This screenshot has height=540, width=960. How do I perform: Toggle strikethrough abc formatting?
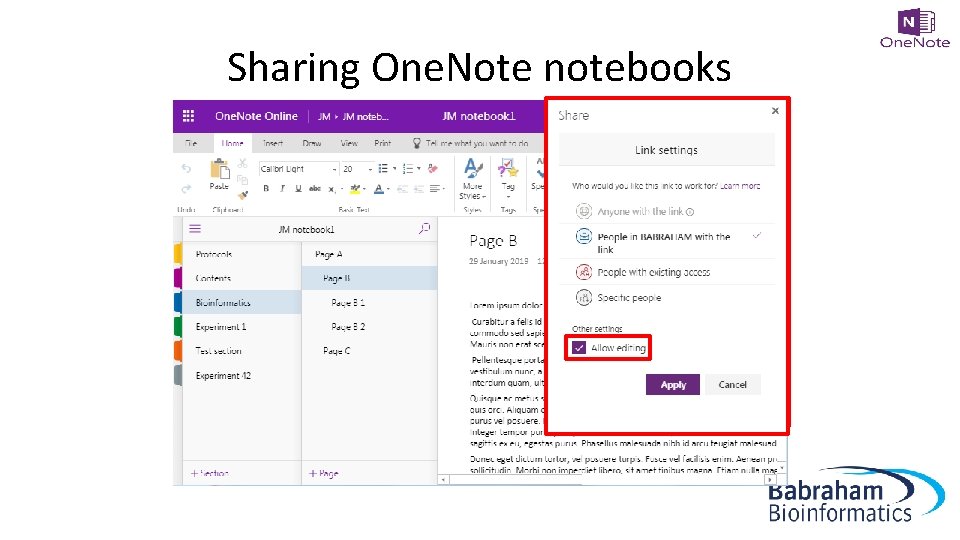(x=315, y=189)
